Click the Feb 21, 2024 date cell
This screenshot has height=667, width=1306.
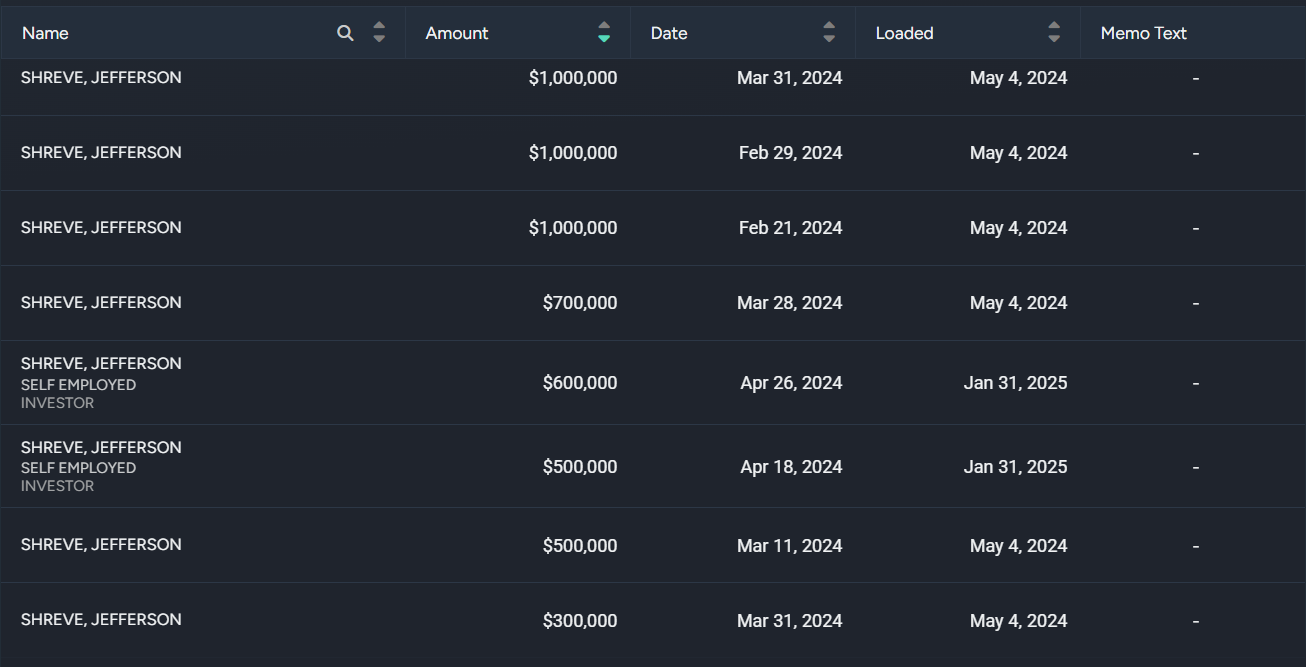point(790,228)
